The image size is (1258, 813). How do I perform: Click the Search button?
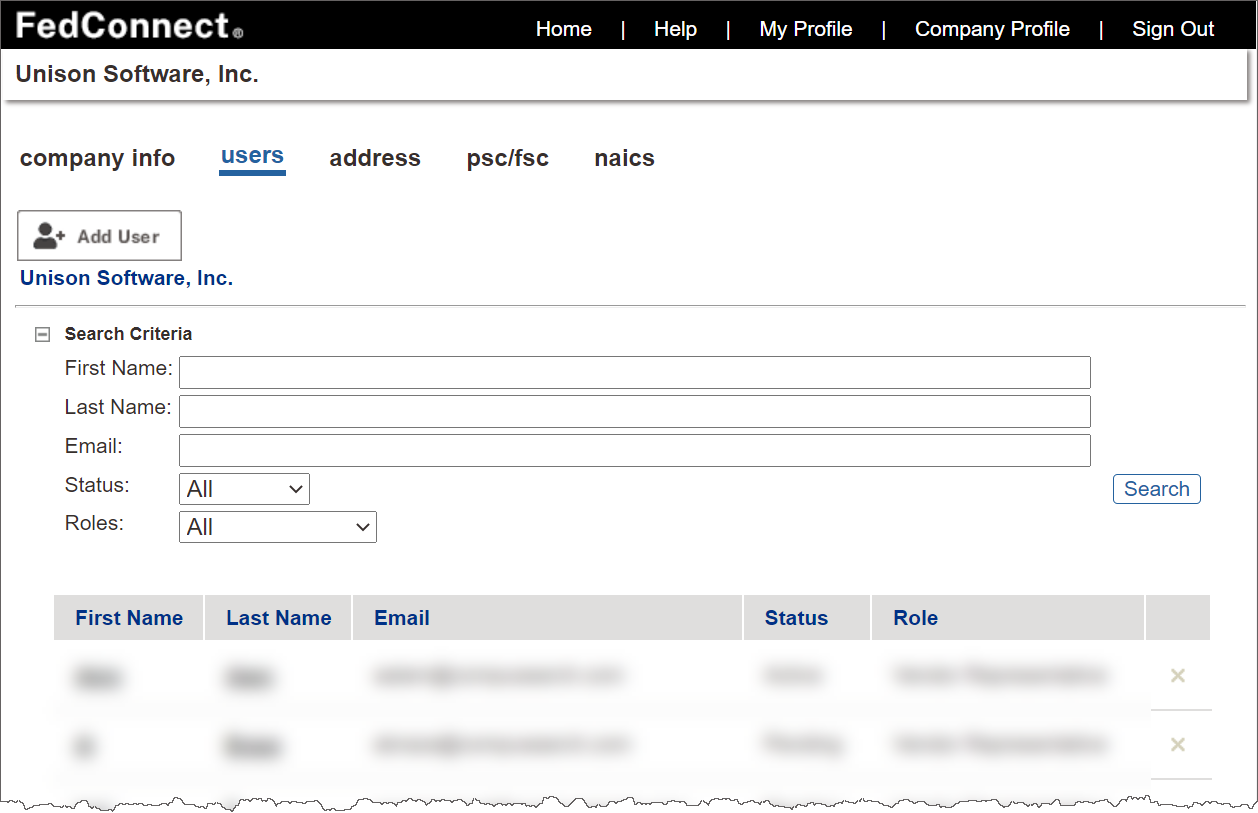pyautogui.click(x=1156, y=489)
